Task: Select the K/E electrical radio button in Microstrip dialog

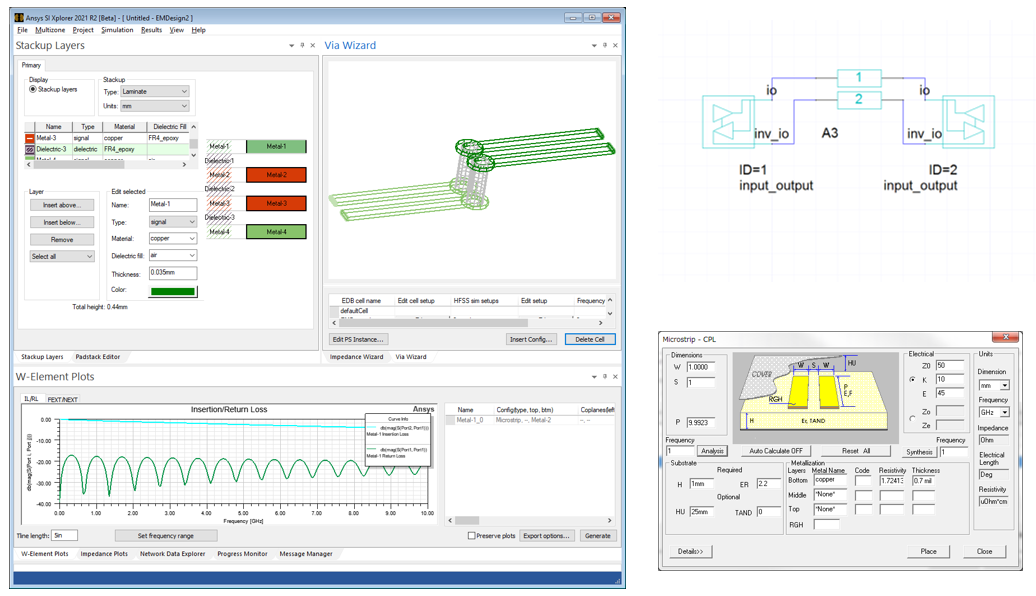Action: coord(912,380)
